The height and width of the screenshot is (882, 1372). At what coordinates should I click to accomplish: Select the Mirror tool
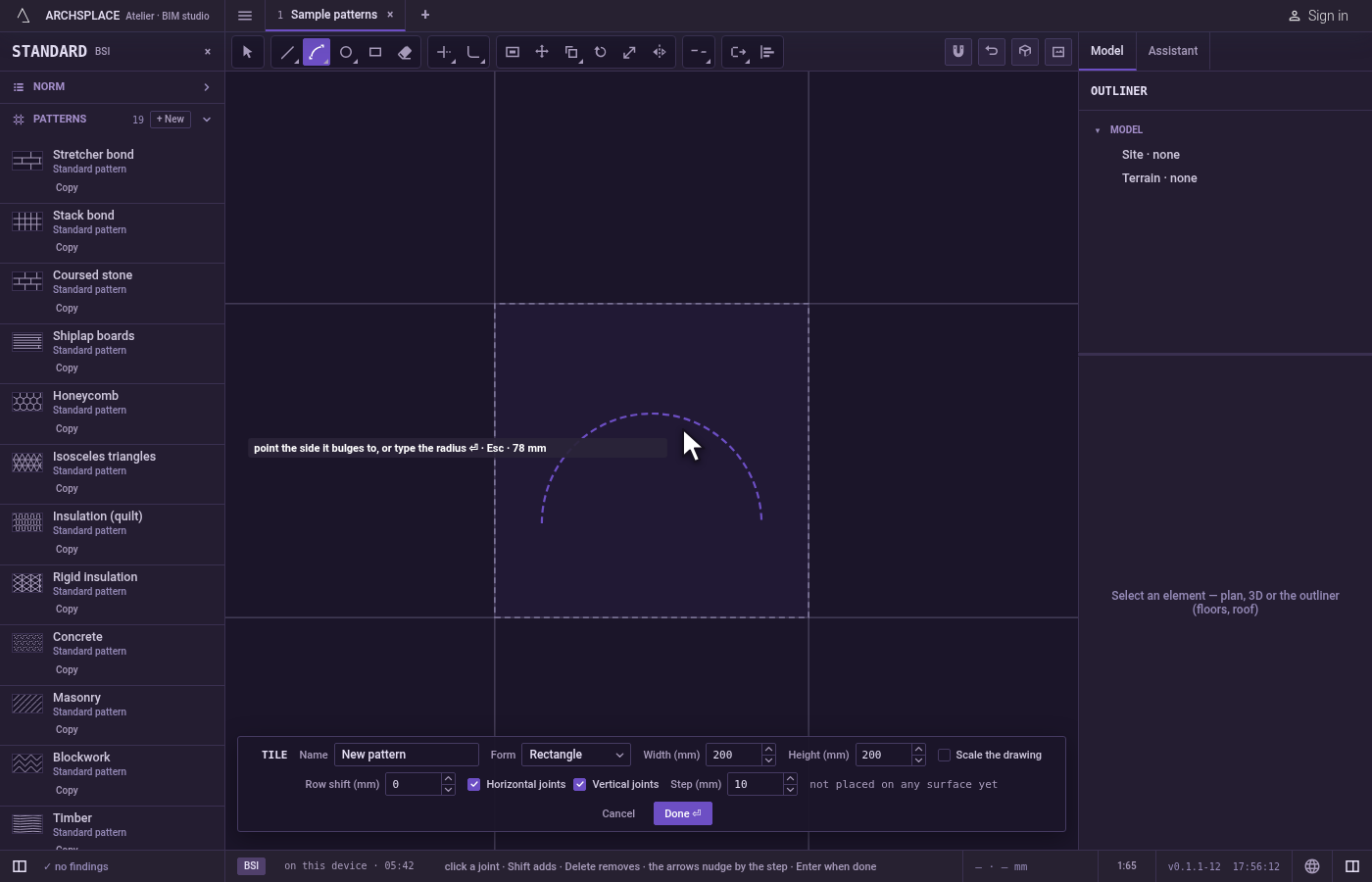pyautogui.click(x=660, y=52)
